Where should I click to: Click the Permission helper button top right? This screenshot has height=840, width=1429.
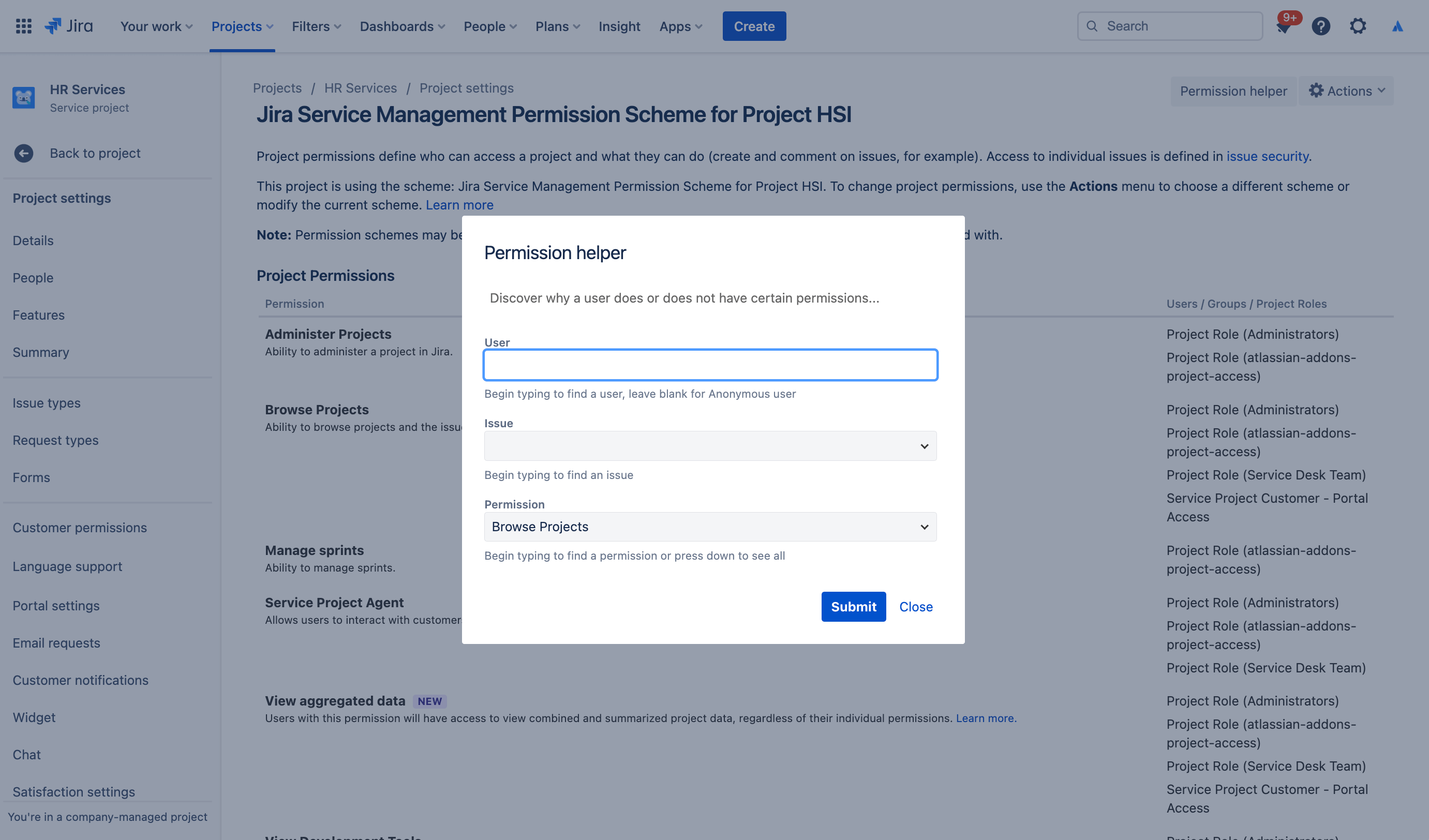(x=1233, y=91)
